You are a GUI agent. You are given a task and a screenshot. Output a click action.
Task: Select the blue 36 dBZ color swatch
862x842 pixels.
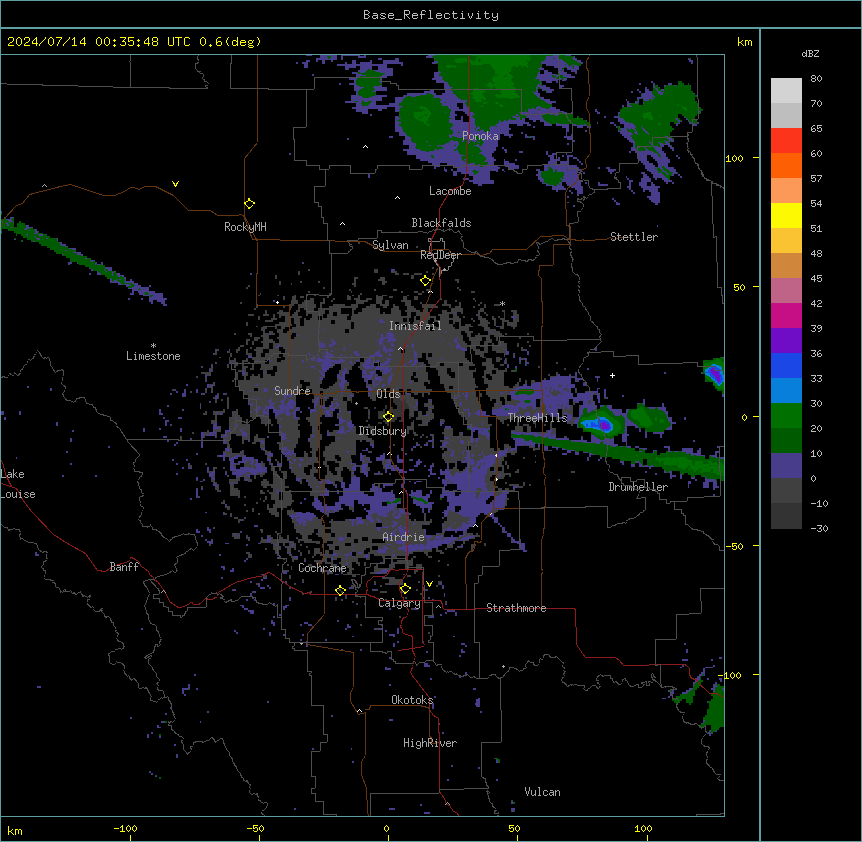tap(786, 365)
